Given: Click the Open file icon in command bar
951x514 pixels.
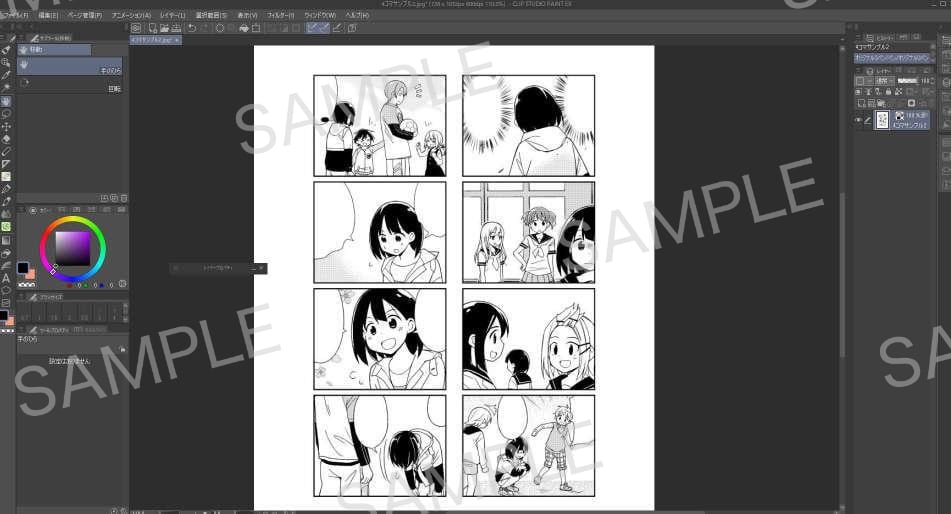Looking at the screenshot, I should (164, 28).
